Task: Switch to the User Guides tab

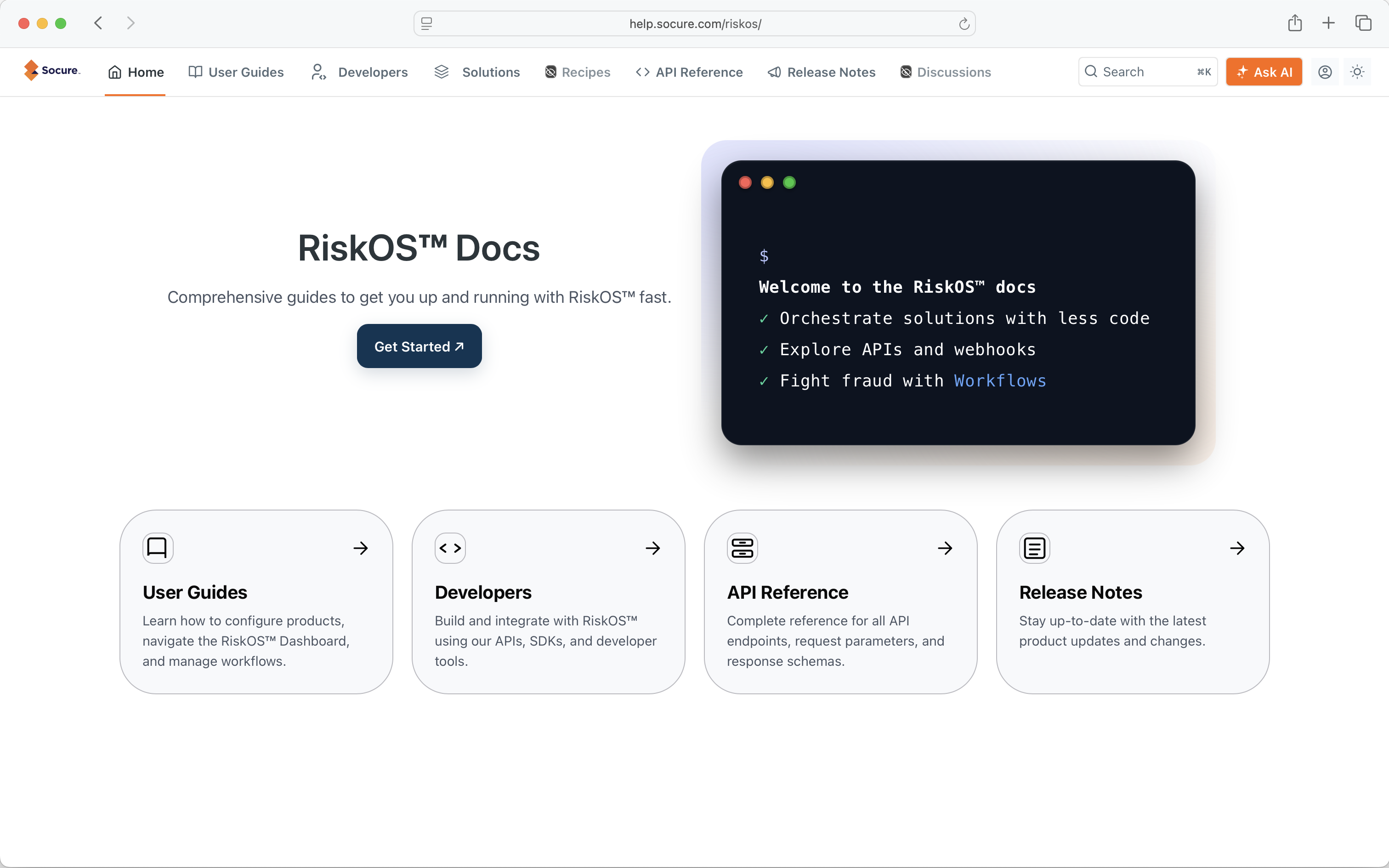Action: pyautogui.click(x=236, y=72)
